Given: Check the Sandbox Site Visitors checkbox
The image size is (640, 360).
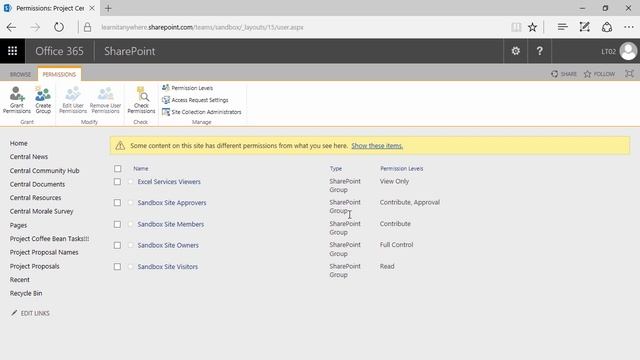Looking at the screenshot, I should tap(117, 267).
